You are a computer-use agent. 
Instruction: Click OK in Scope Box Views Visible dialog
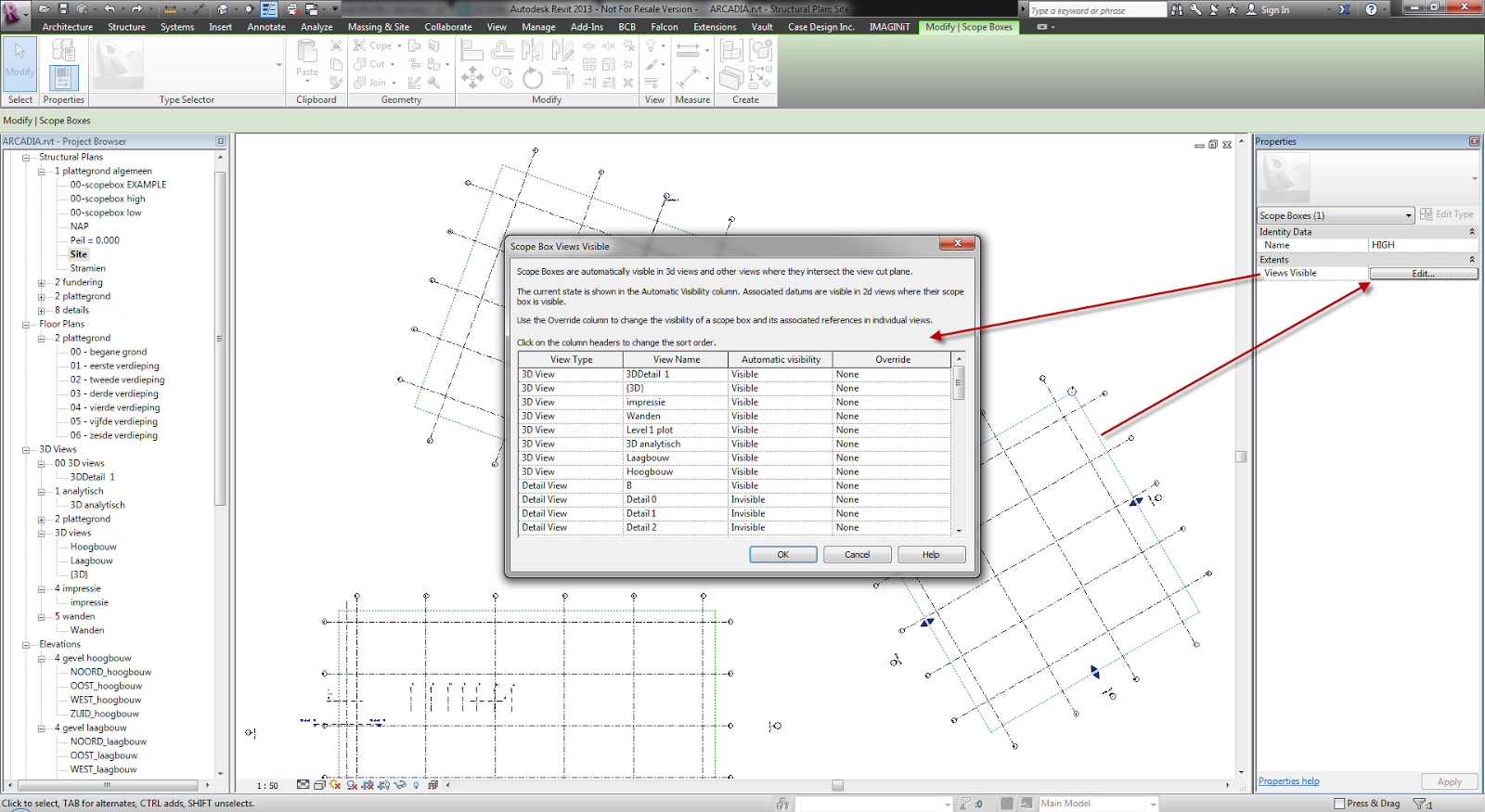[x=783, y=555]
